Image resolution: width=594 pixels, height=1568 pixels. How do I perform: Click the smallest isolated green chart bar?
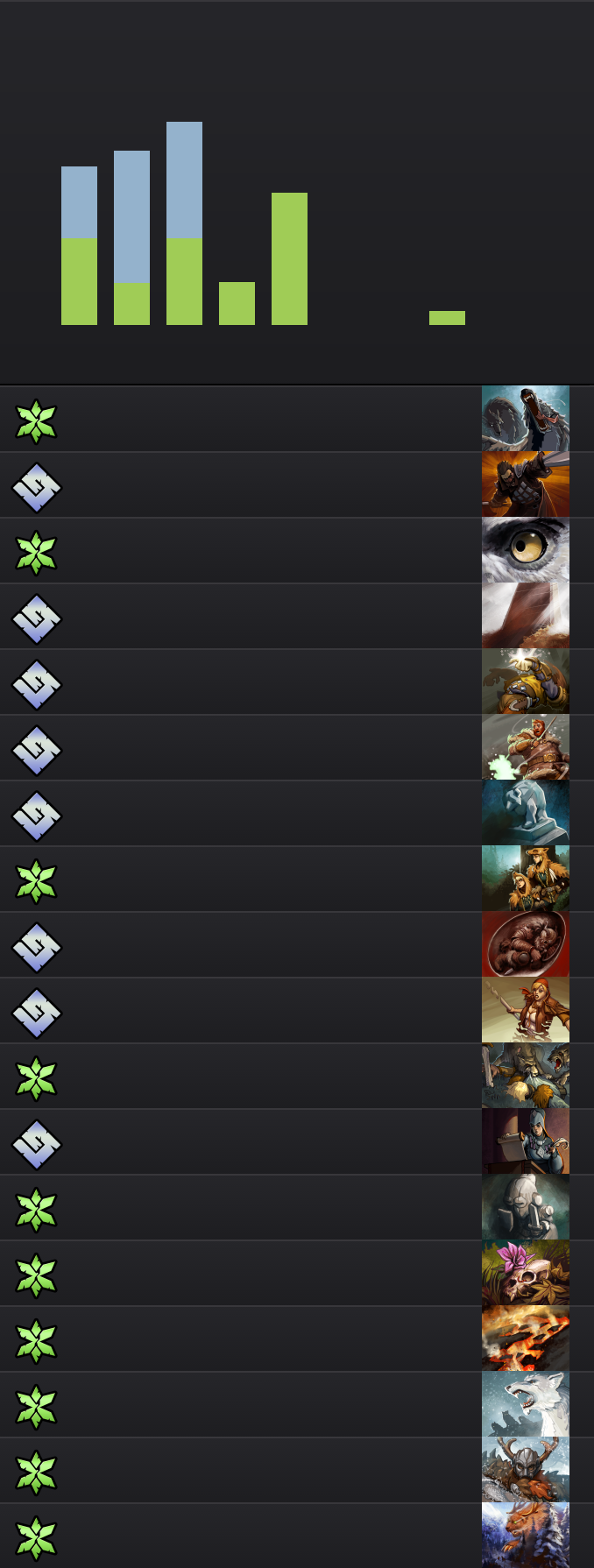pos(447,318)
